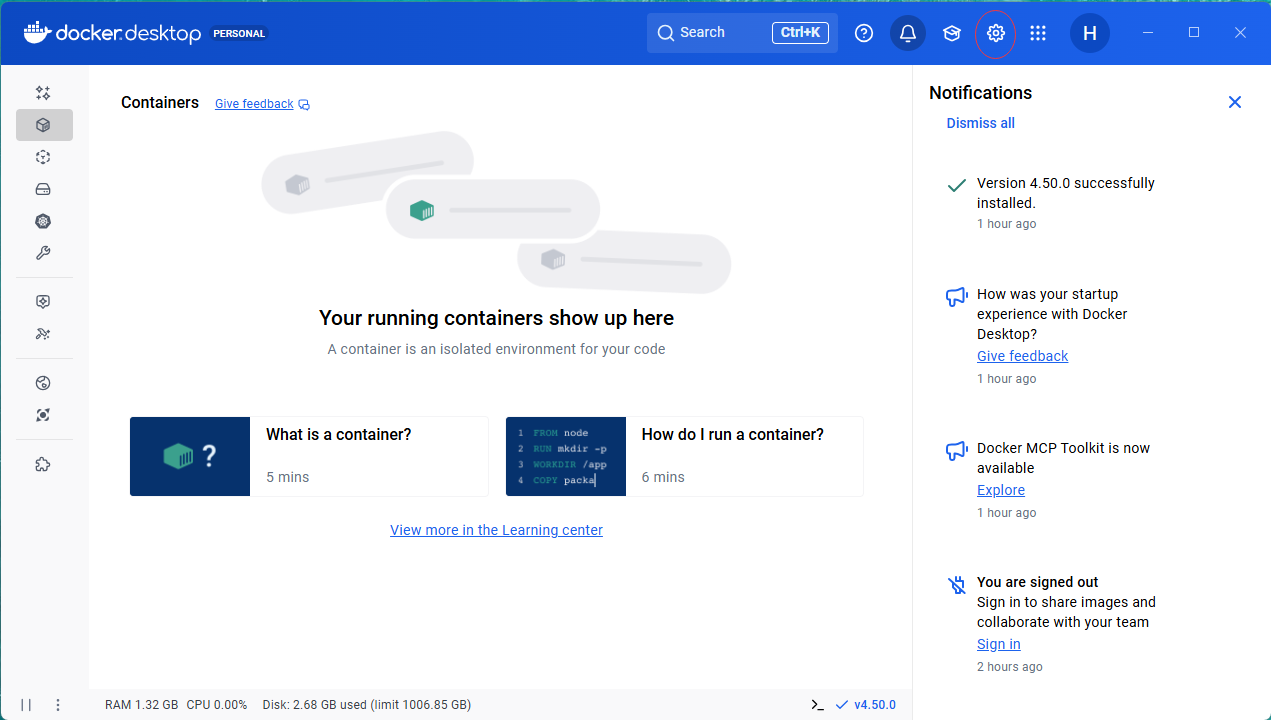Viewport: 1271px width, 720px height.
Task: Click the Notifications panel title
Action: click(x=980, y=93)
